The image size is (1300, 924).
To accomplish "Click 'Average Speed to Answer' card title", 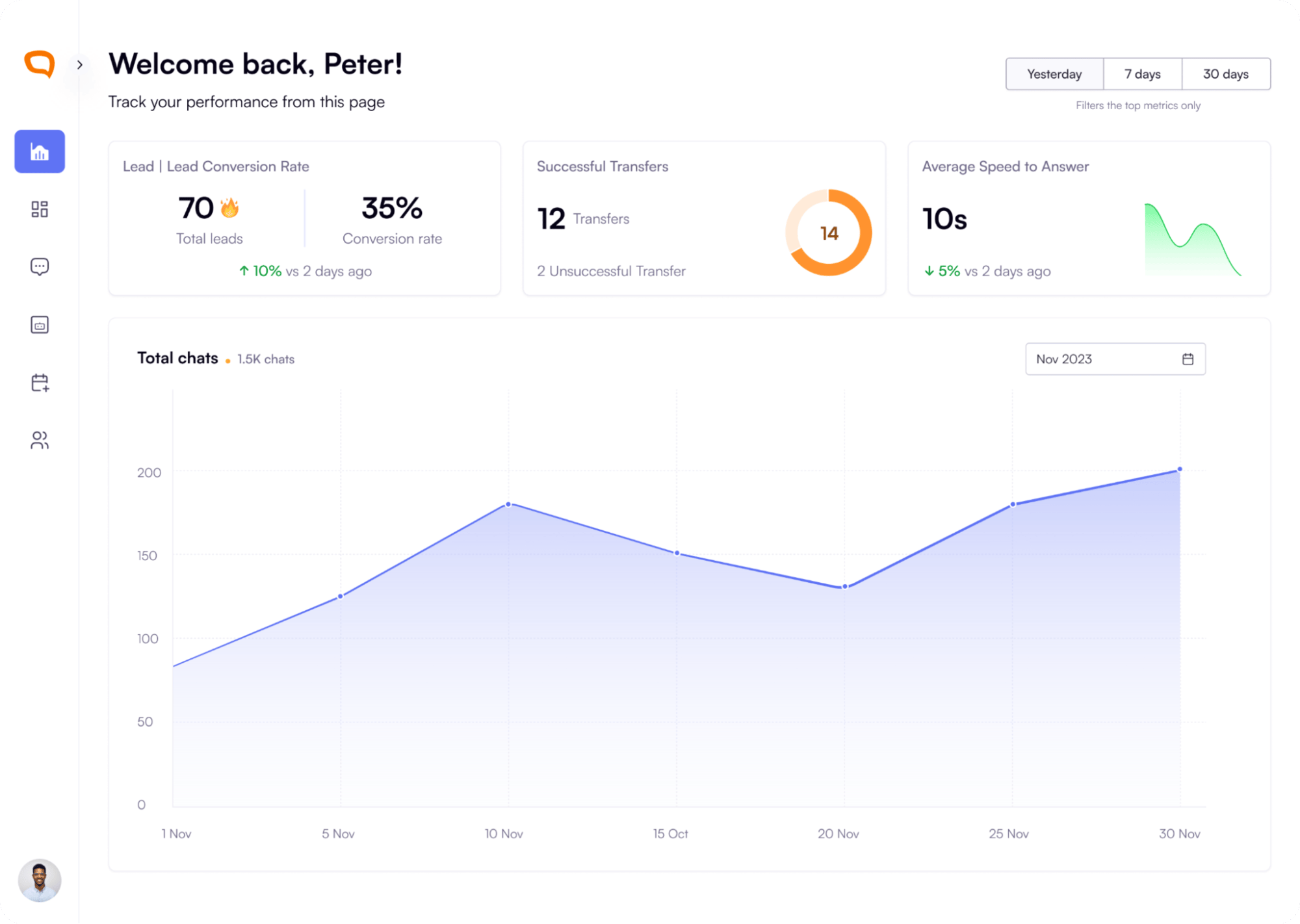I will (x=1005, y=166).
